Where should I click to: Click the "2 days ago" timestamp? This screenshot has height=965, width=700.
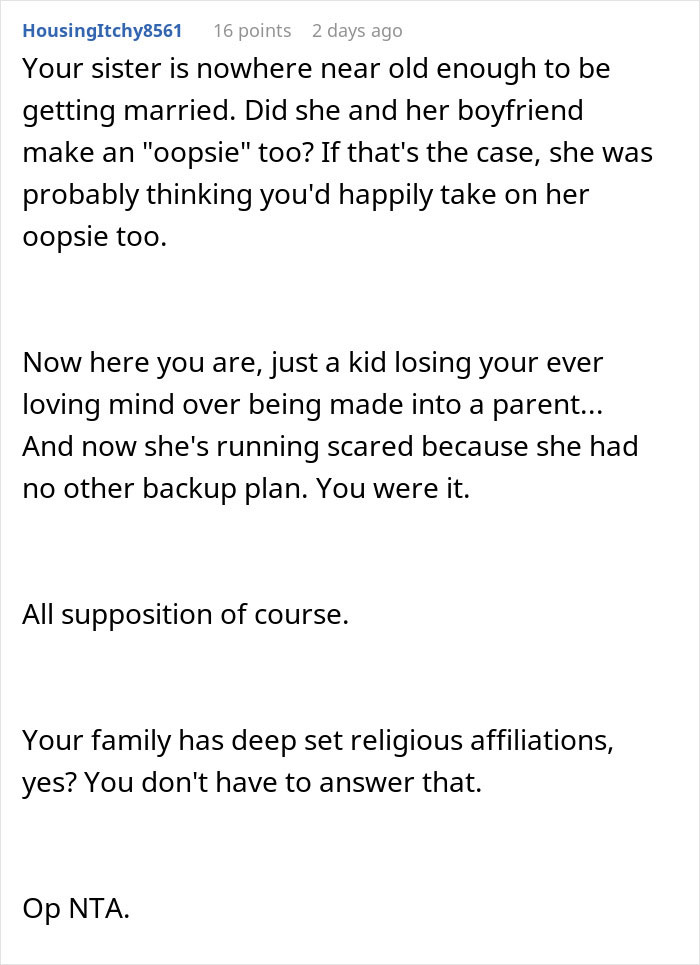(357, 31)
